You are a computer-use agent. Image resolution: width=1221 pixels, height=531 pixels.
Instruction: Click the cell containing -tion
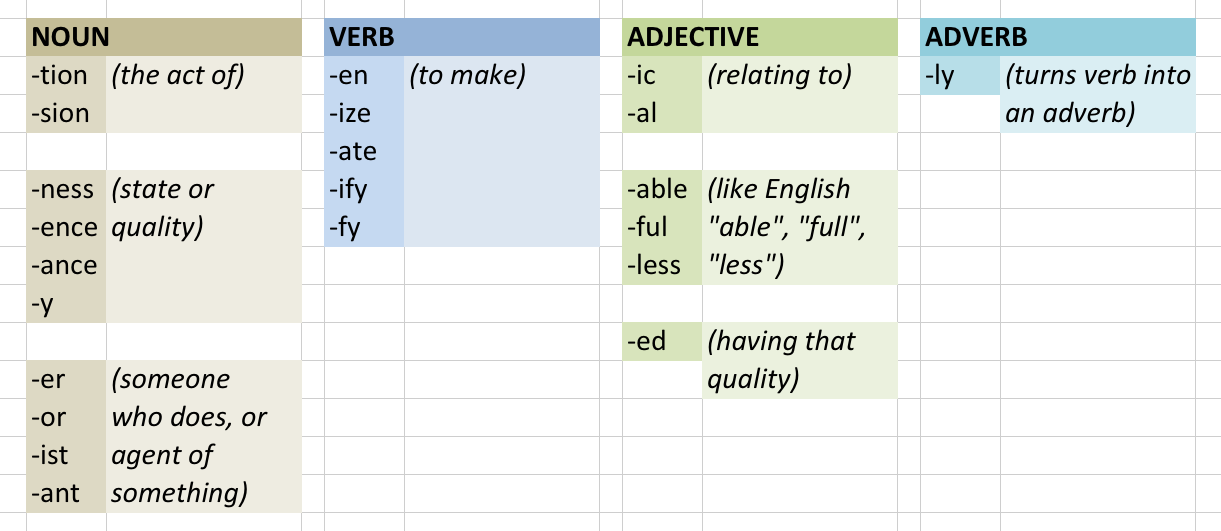(x=66, y=76)
